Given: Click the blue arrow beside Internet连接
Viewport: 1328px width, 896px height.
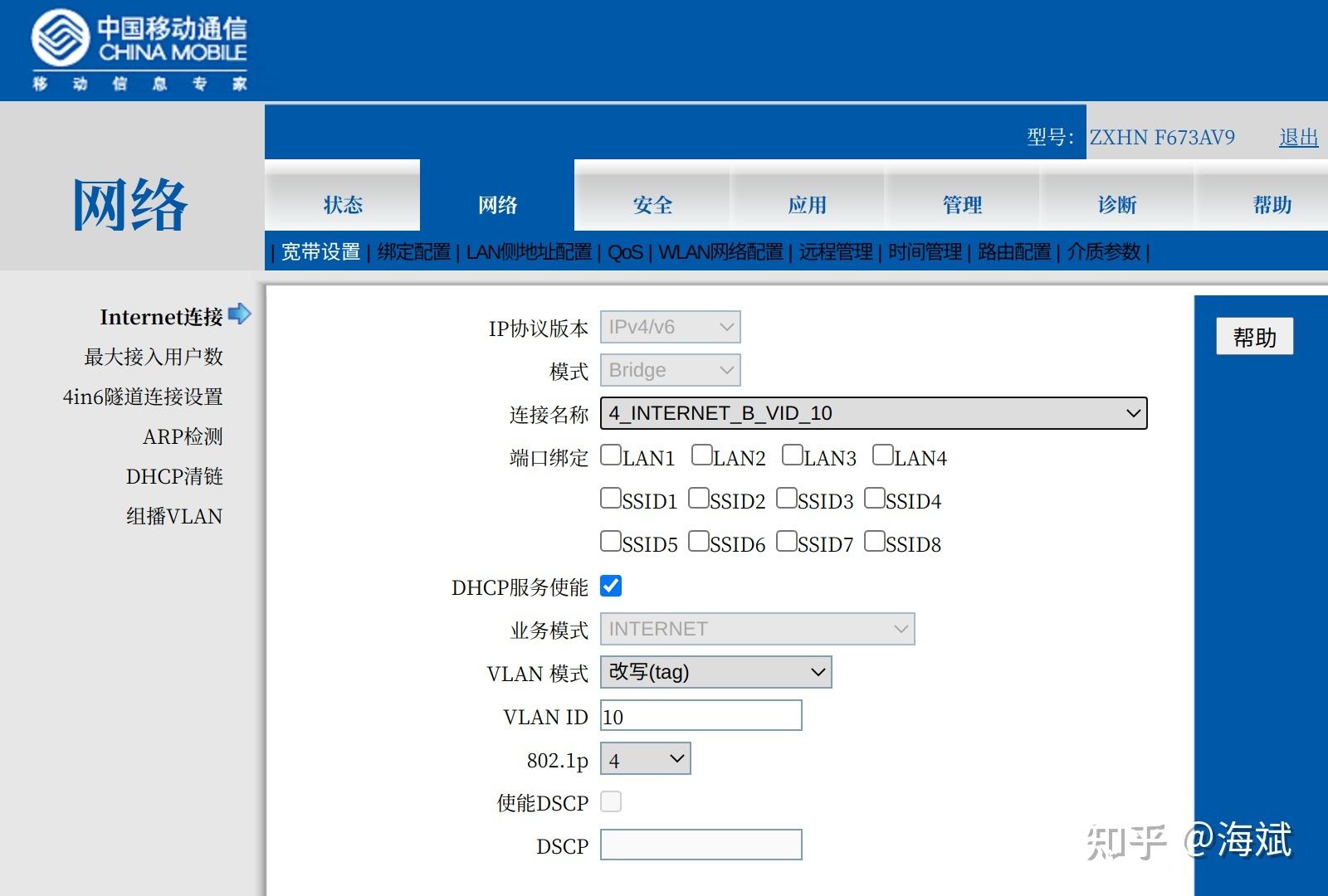Looking at the screenshot, I should 239,314.
